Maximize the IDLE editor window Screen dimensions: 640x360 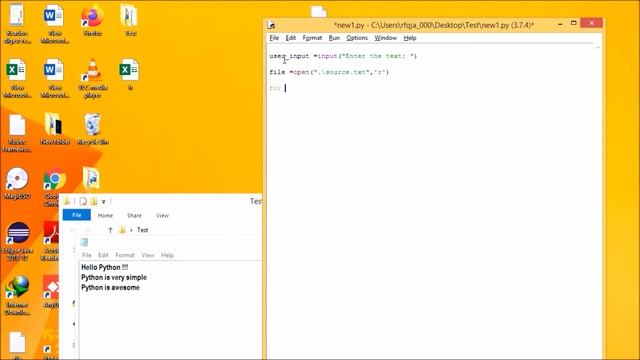(573, 23)
